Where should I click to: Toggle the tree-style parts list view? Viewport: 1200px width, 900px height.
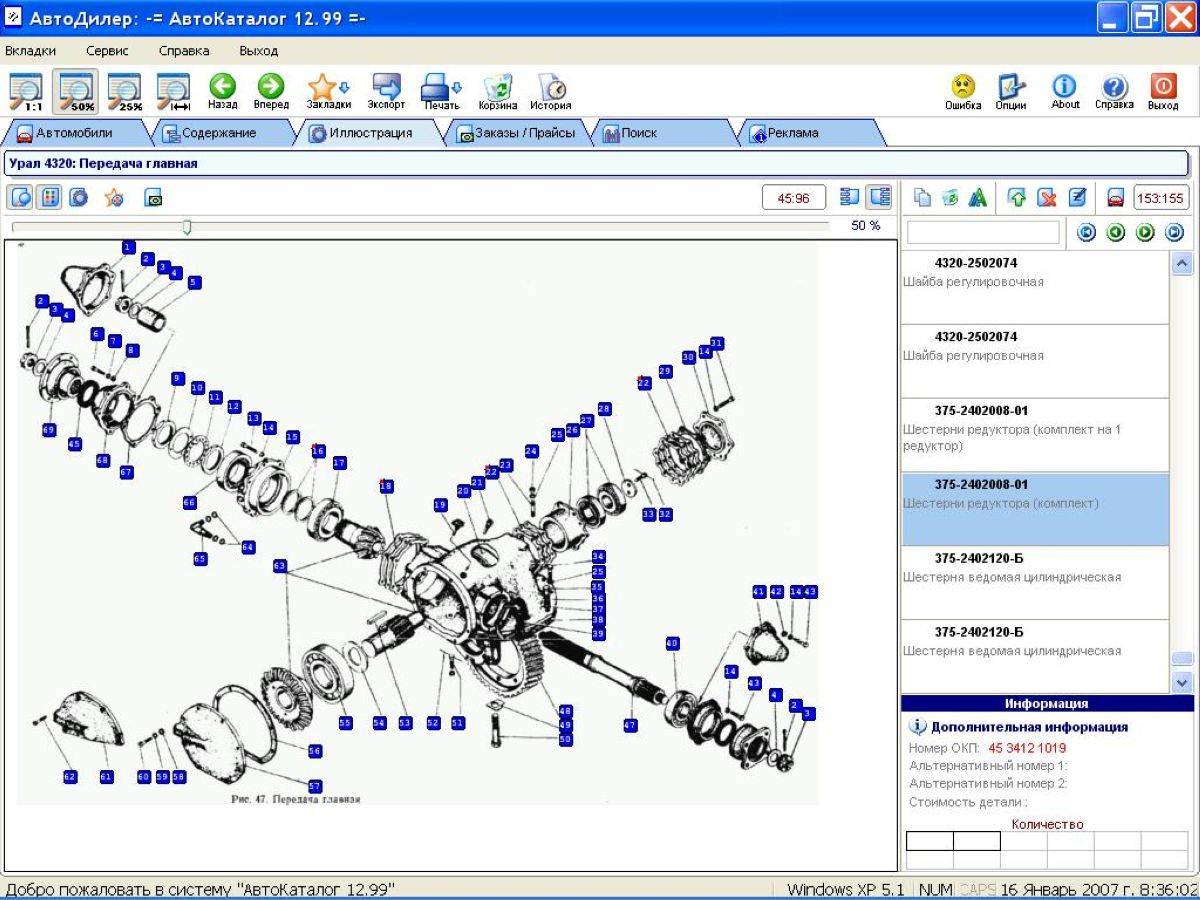click(x=879, y=197)
